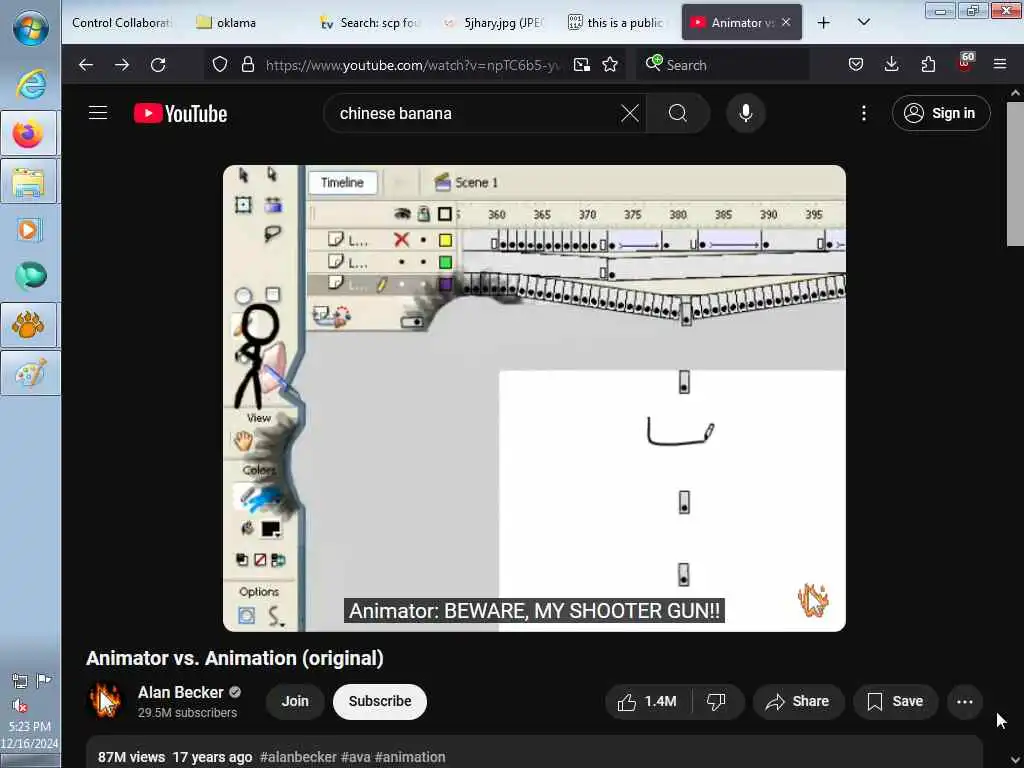Click the video player to pause
This screenshot has width=1024, height=768.
click(x=534, y=398)
